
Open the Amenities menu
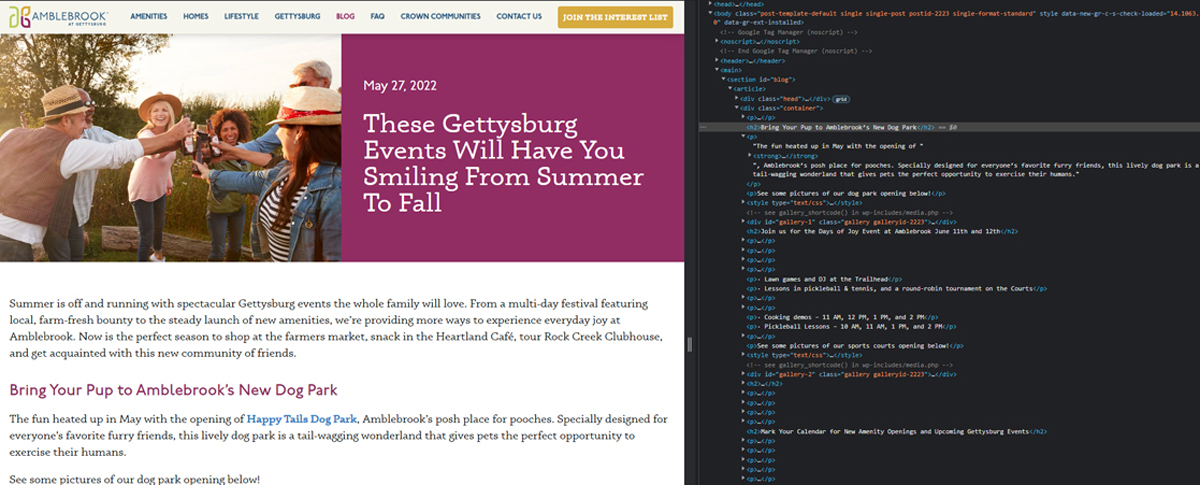click(x=148, y=17)
